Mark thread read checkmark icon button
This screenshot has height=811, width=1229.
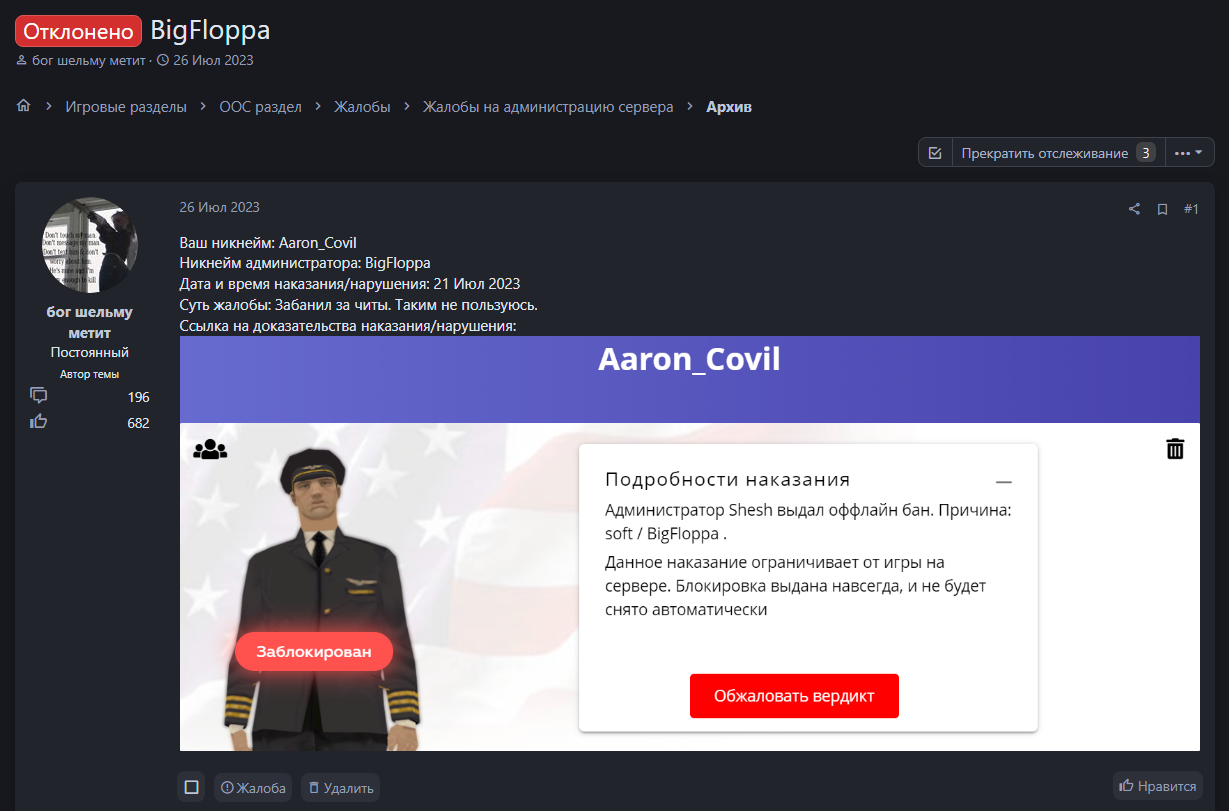(x=935, y=153)
